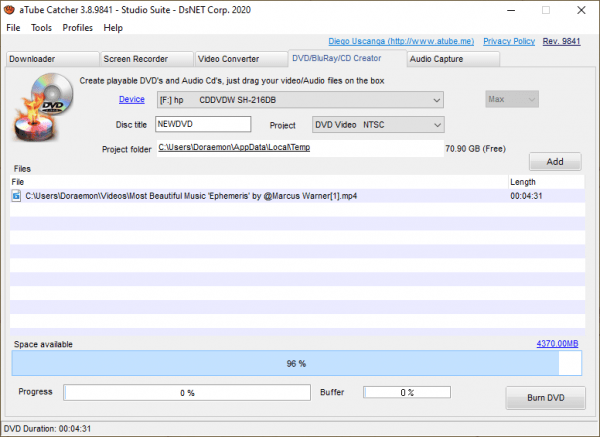Click the File column header
This screenshot has width=600, height=437.
tap(259, 182)
